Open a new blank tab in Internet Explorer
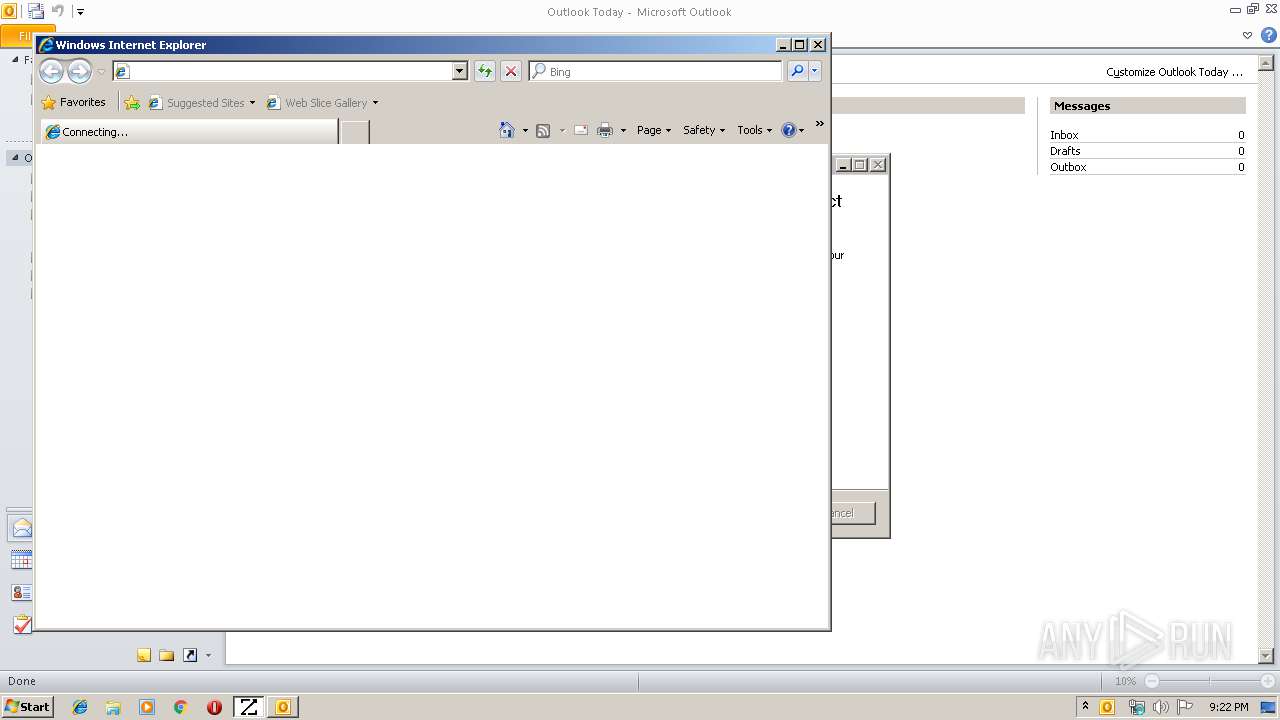 (355, 131)
